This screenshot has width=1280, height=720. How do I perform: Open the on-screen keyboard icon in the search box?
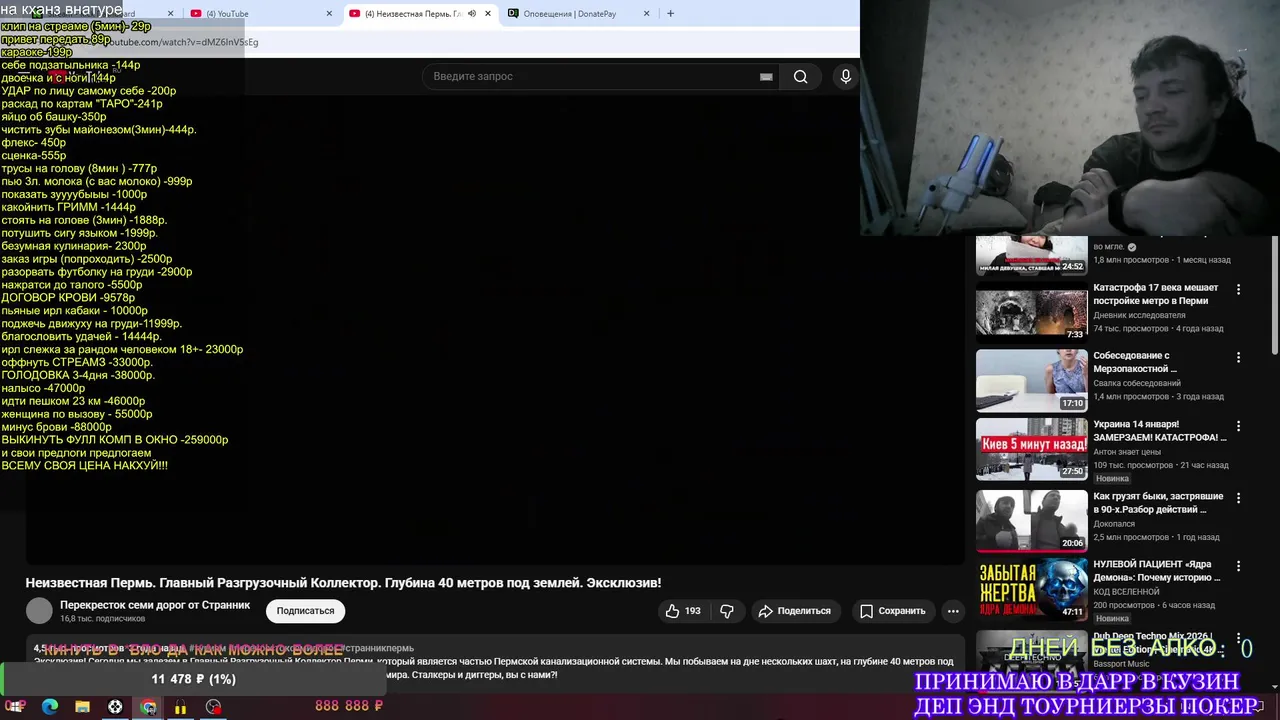coord(766,77)
